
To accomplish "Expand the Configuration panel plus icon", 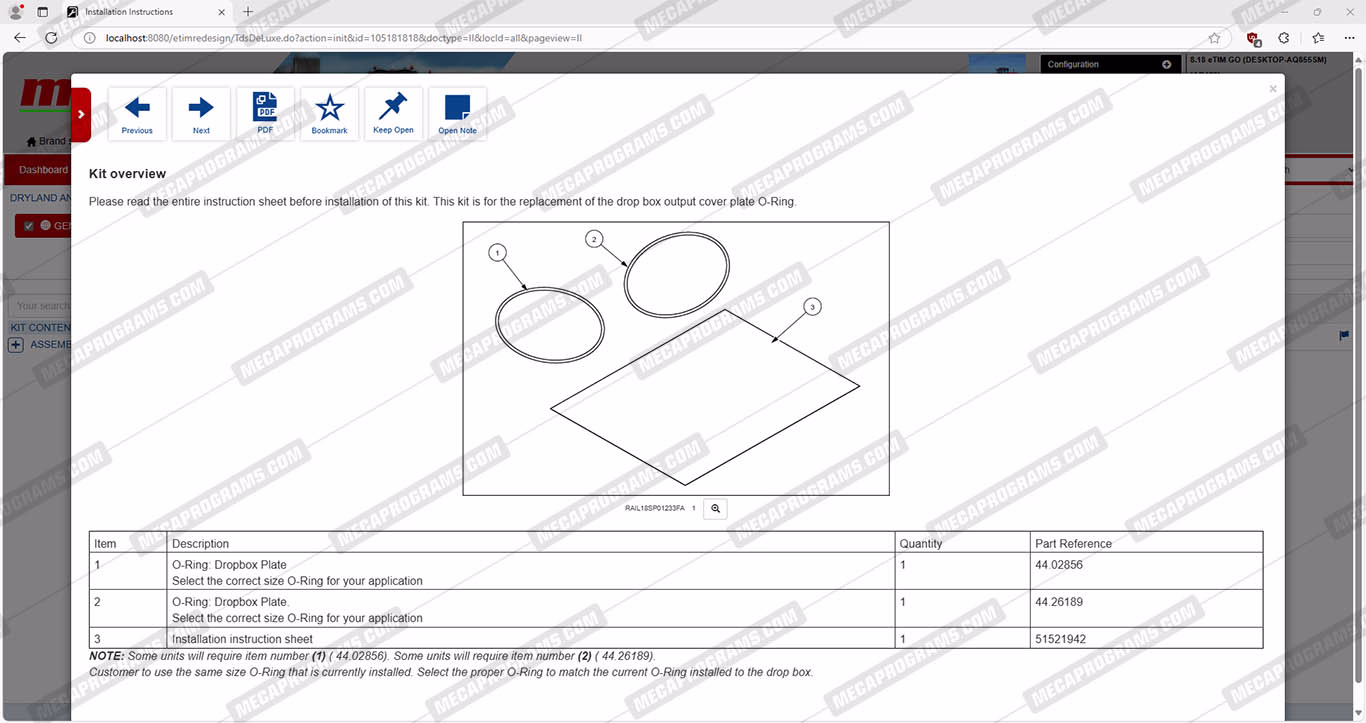I will pyautogui.click(x=1166, y=64).
